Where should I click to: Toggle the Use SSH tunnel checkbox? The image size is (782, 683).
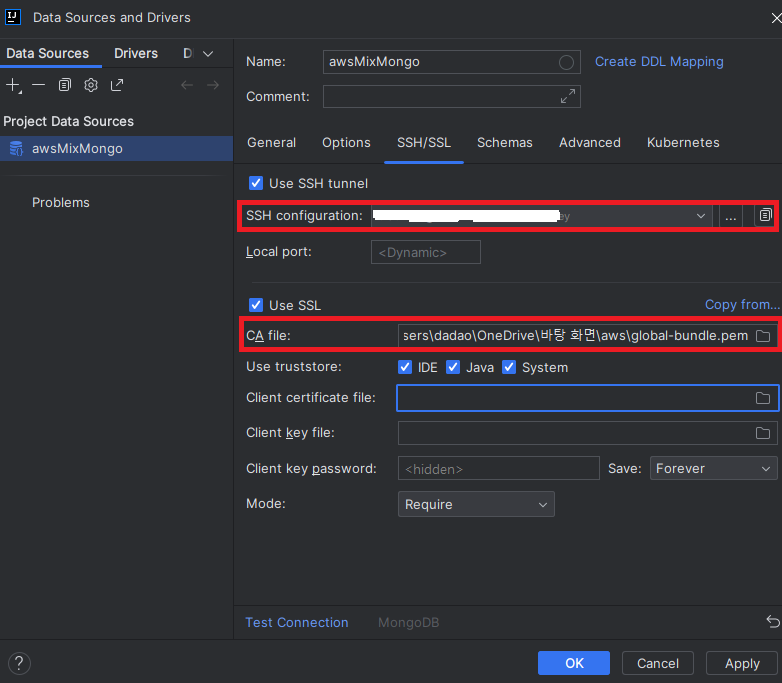coord(256,183)
